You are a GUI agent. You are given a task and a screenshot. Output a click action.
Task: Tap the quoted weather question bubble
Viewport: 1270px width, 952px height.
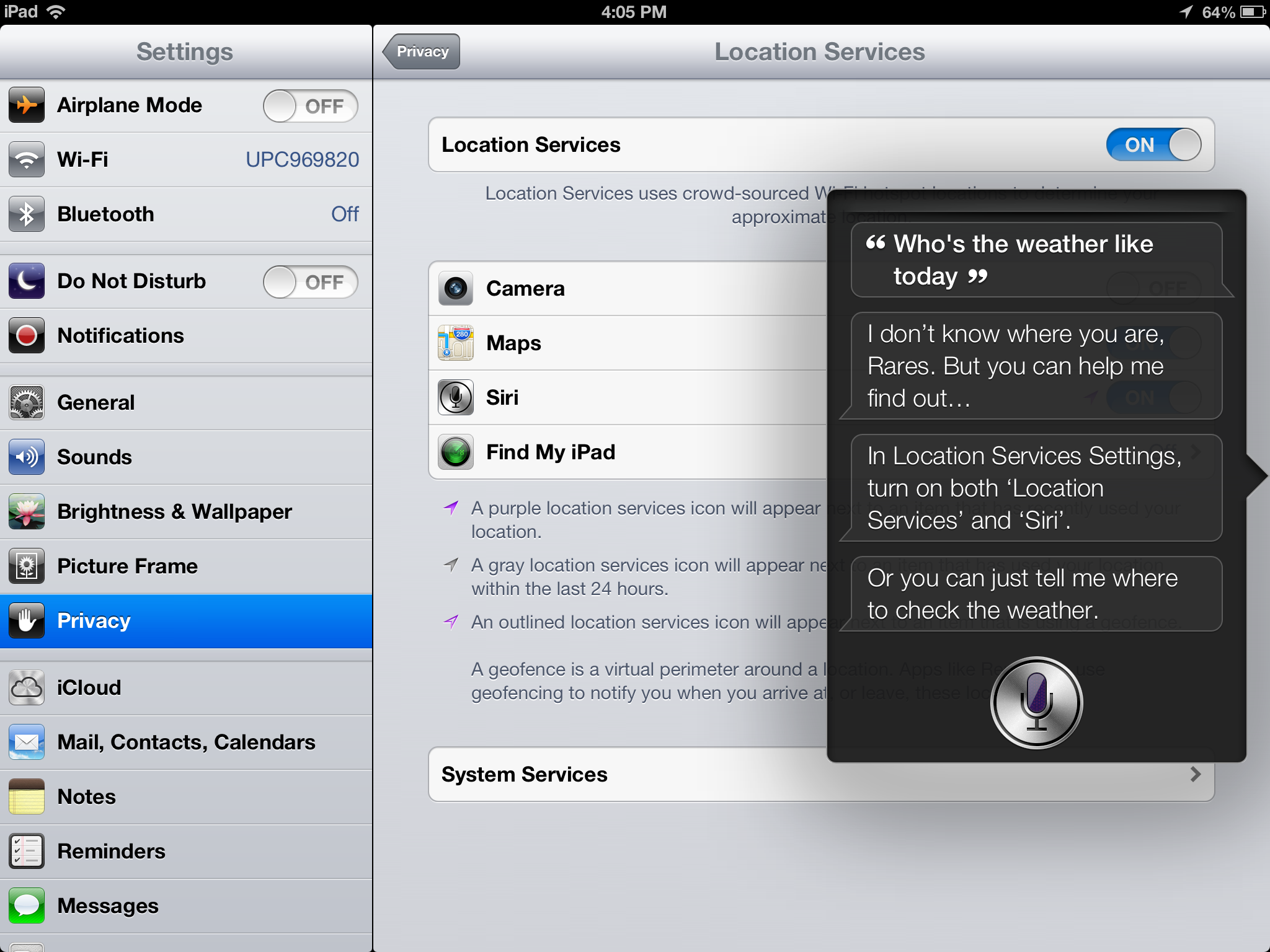[x=1036, y=260]
